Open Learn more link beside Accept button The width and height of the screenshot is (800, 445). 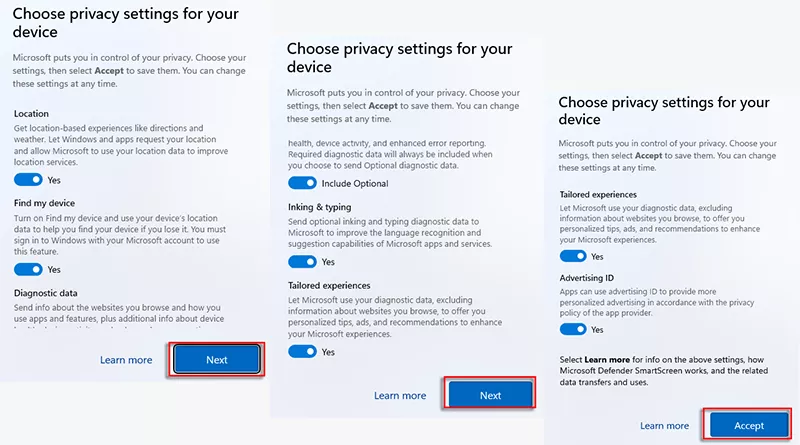coord(664,426)
